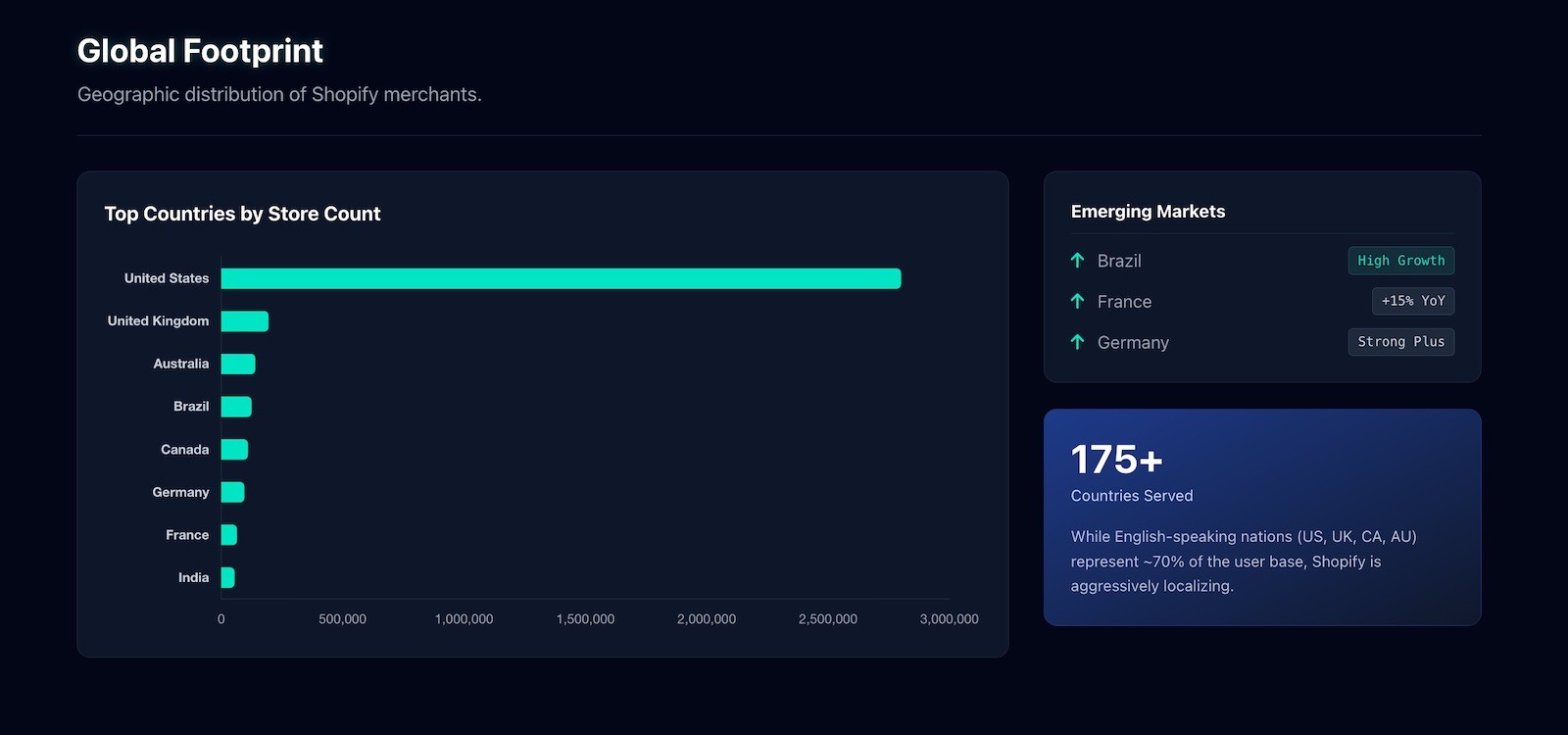Click the 1,000,000 axis tick label
The image size is (1568, 735).
464,619
